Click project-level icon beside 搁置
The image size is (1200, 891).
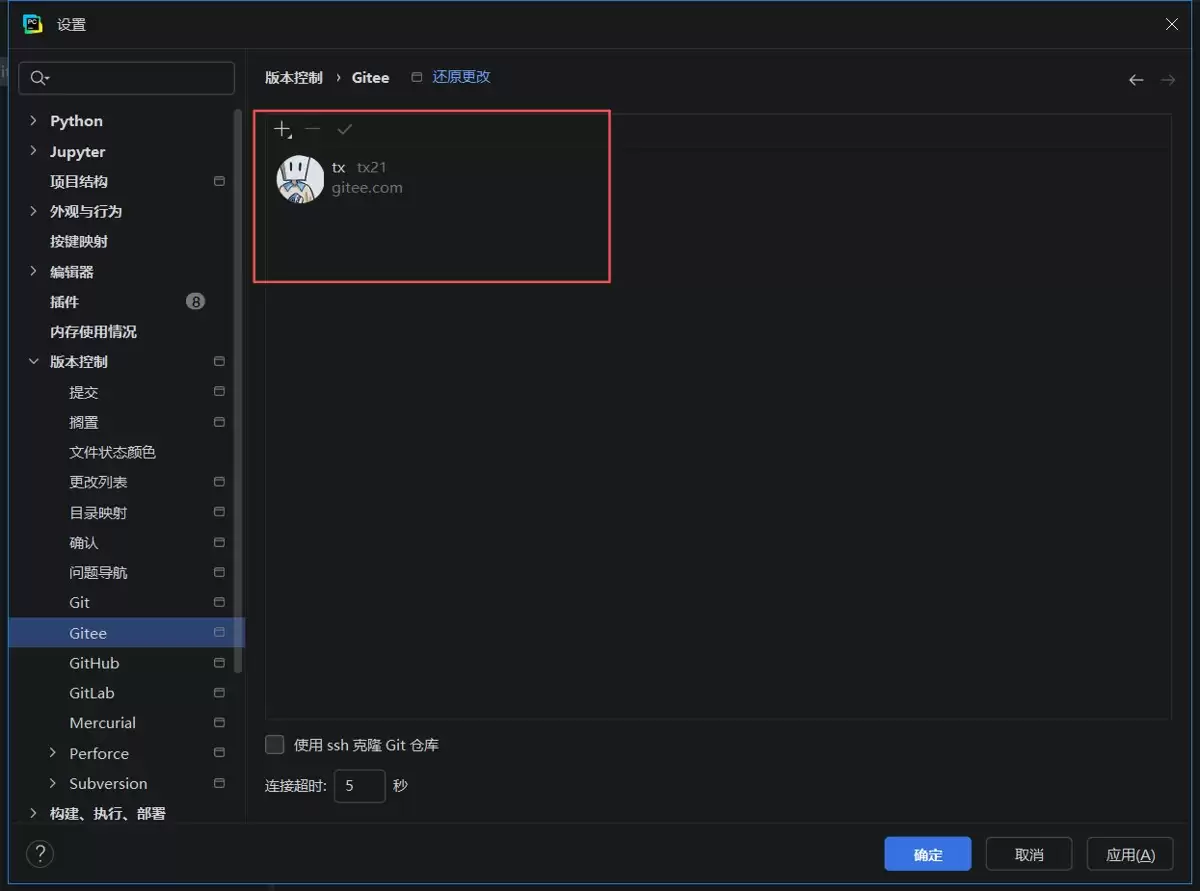coord(219,422)
